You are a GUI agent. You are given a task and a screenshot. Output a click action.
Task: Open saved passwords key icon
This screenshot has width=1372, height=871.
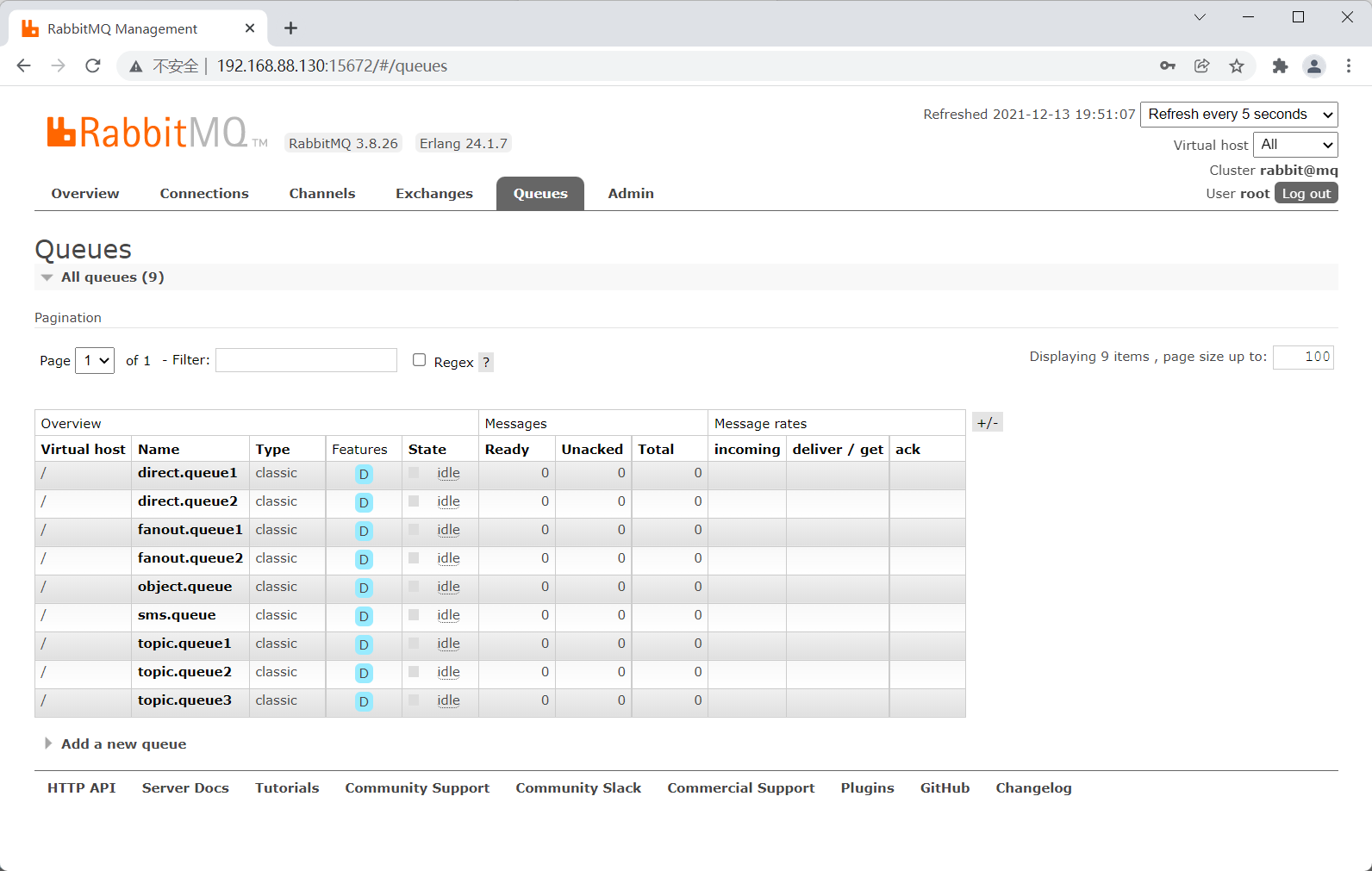point(1168,65)
